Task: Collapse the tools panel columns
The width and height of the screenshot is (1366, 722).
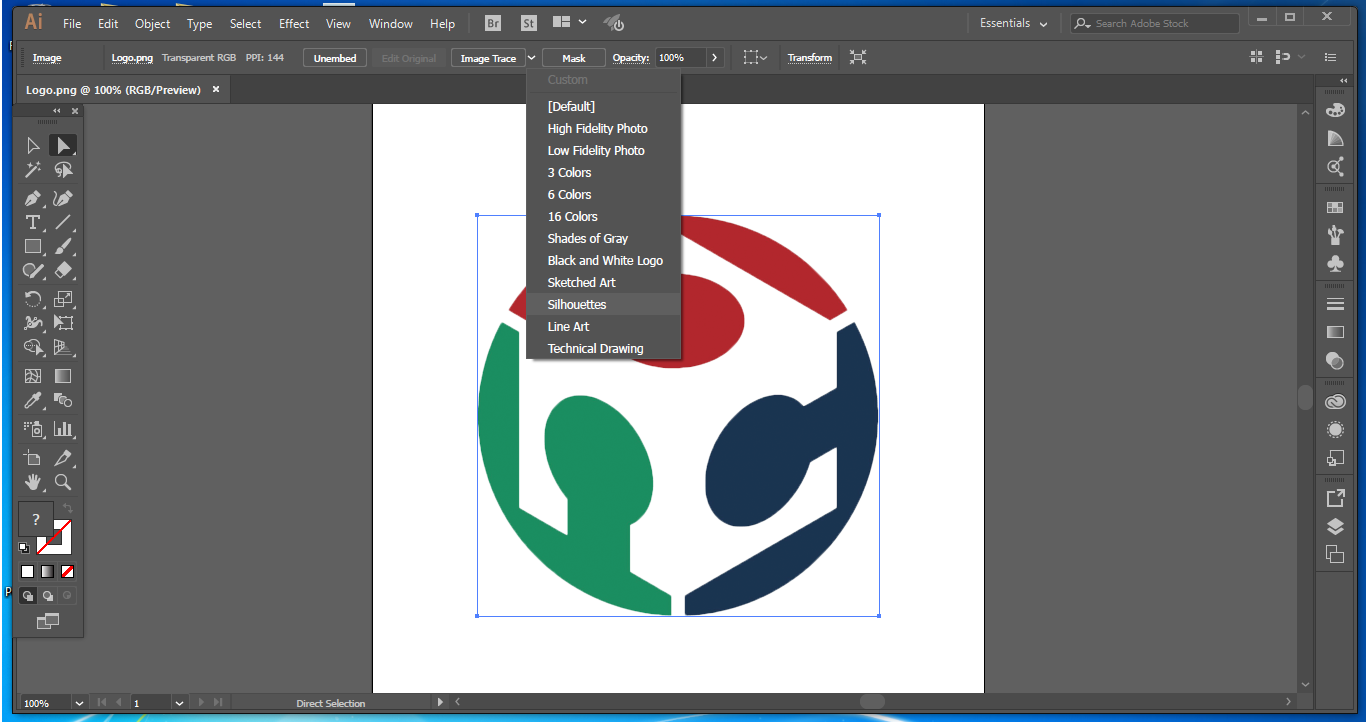Action: [57, 111]
